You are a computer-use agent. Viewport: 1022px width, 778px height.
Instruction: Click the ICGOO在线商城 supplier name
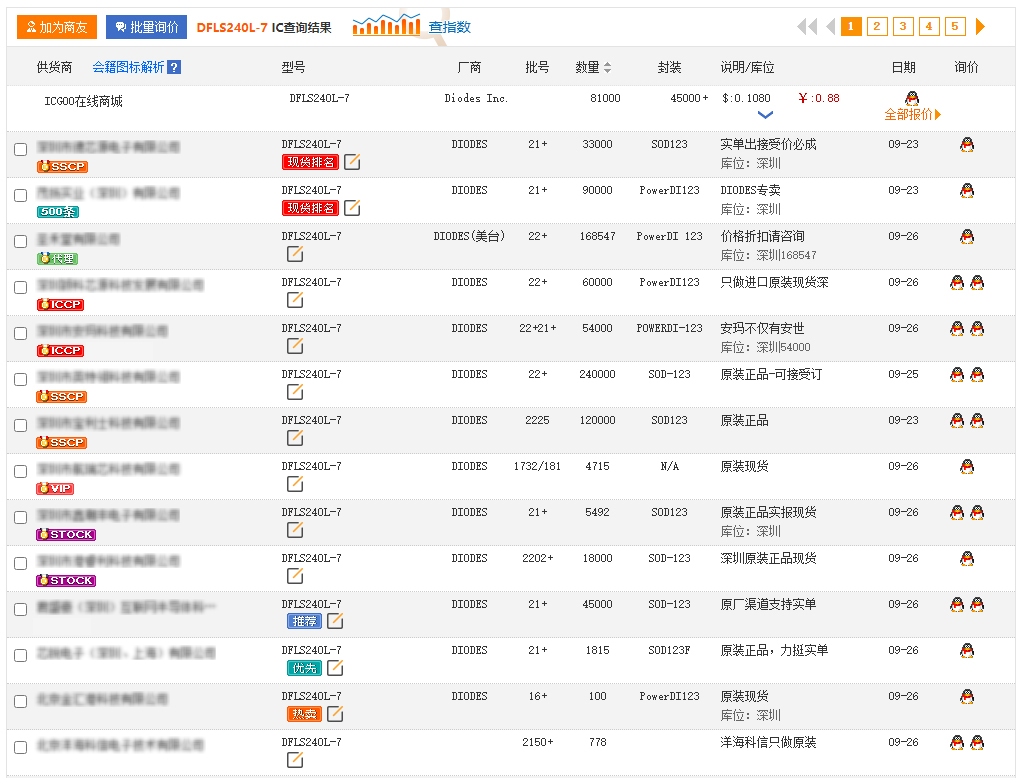pos(83,101)
